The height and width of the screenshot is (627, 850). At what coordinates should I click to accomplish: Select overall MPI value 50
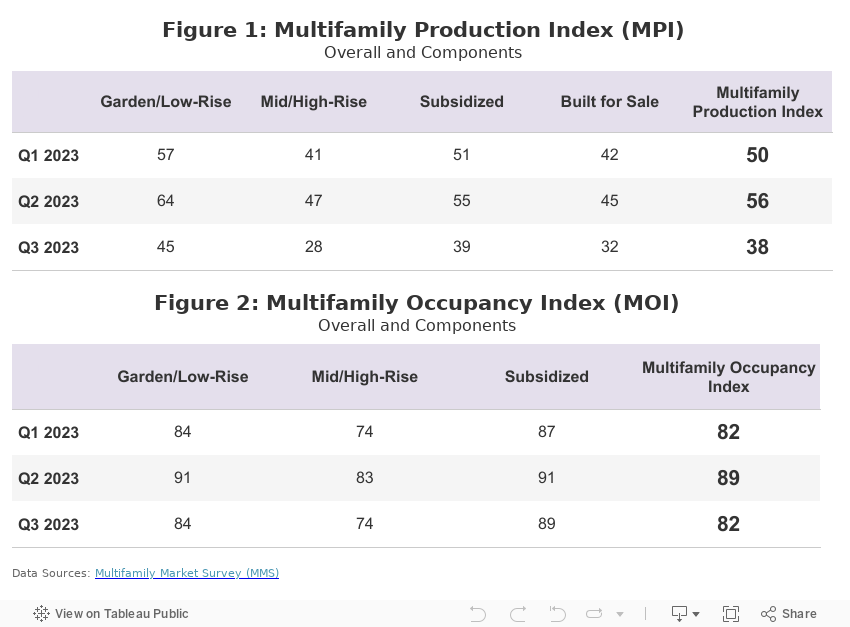click(758, 156)
